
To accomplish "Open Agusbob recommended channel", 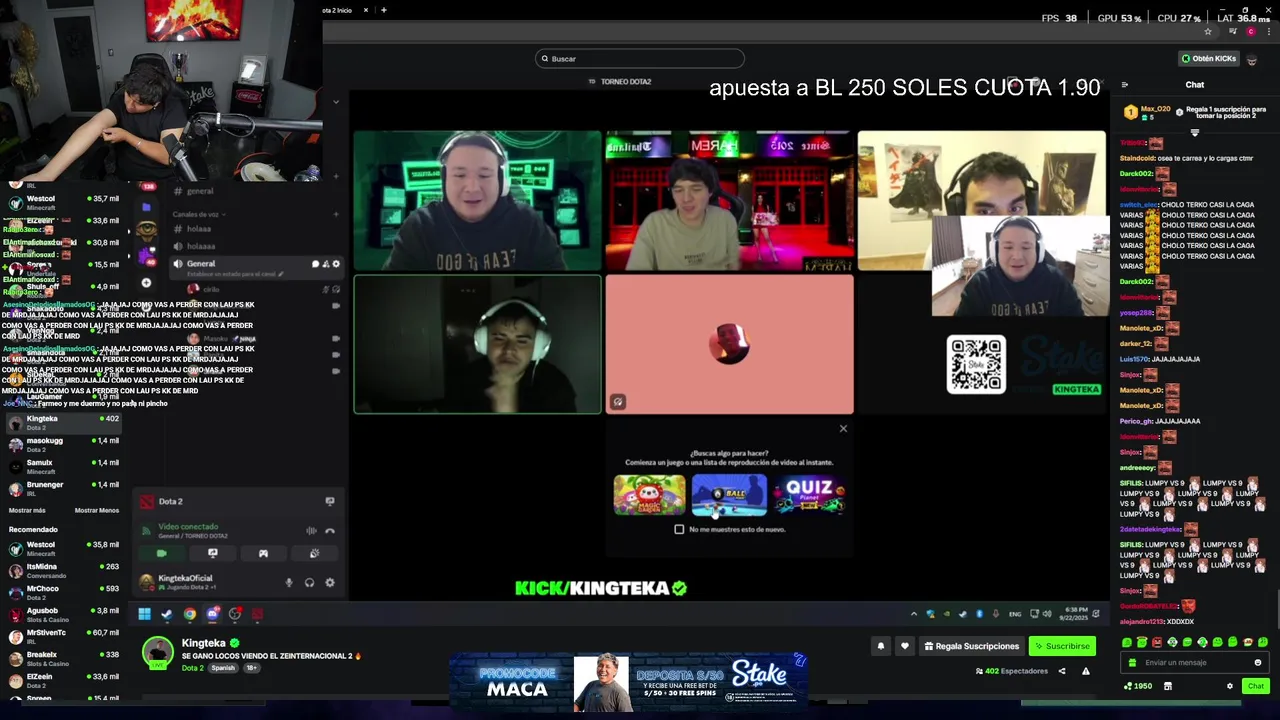I will coord(64,614).
